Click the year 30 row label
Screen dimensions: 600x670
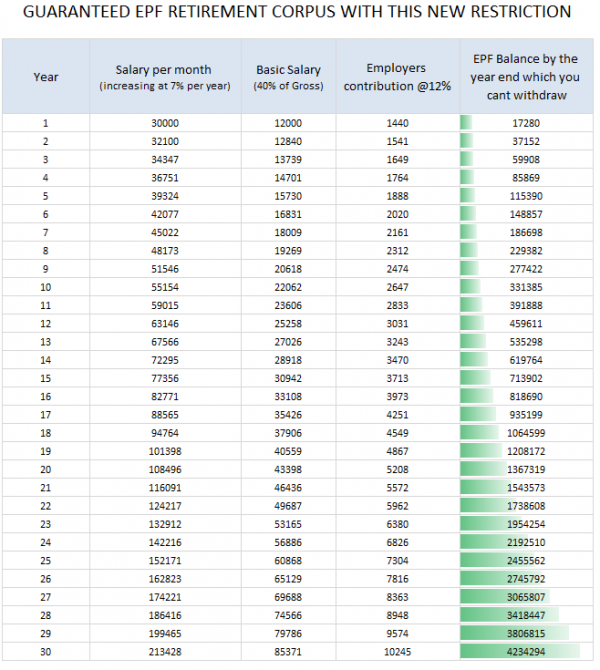click(45, 651)
